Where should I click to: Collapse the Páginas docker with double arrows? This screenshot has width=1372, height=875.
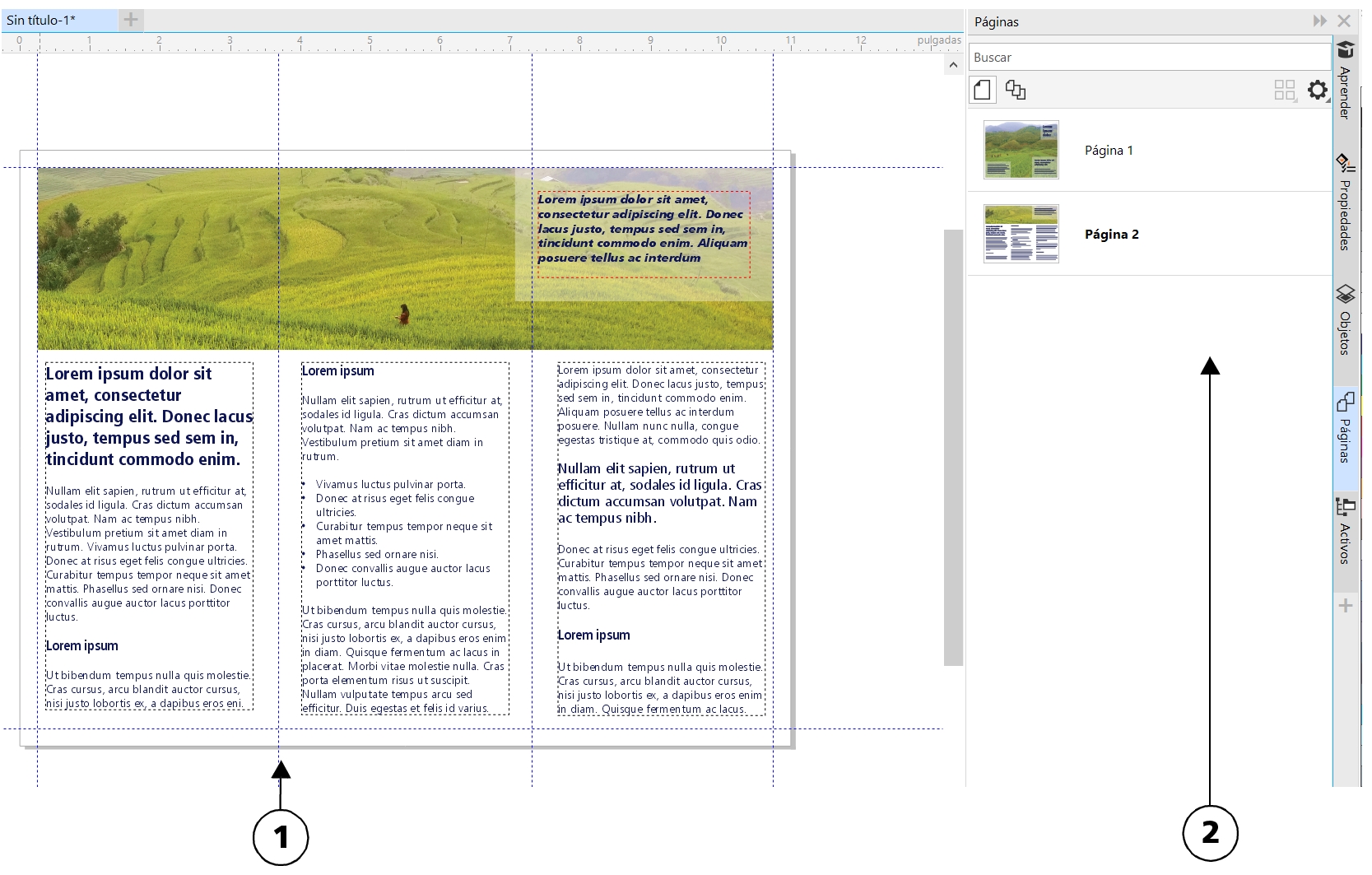tap(1319, 21)
